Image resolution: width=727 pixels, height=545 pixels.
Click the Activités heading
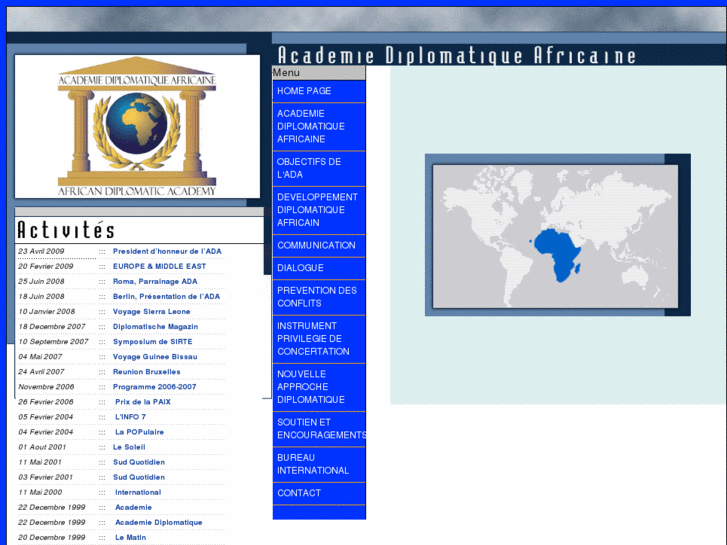pyautogui.click(x=66, y=230)
